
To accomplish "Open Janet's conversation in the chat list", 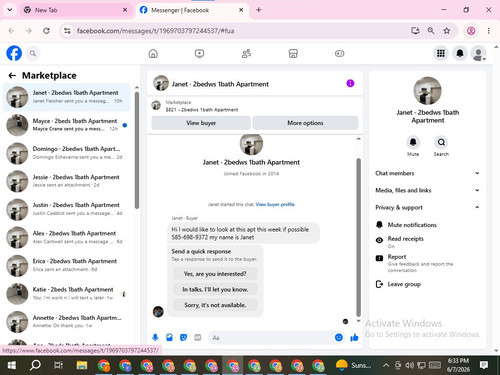I will pos(67,97).
